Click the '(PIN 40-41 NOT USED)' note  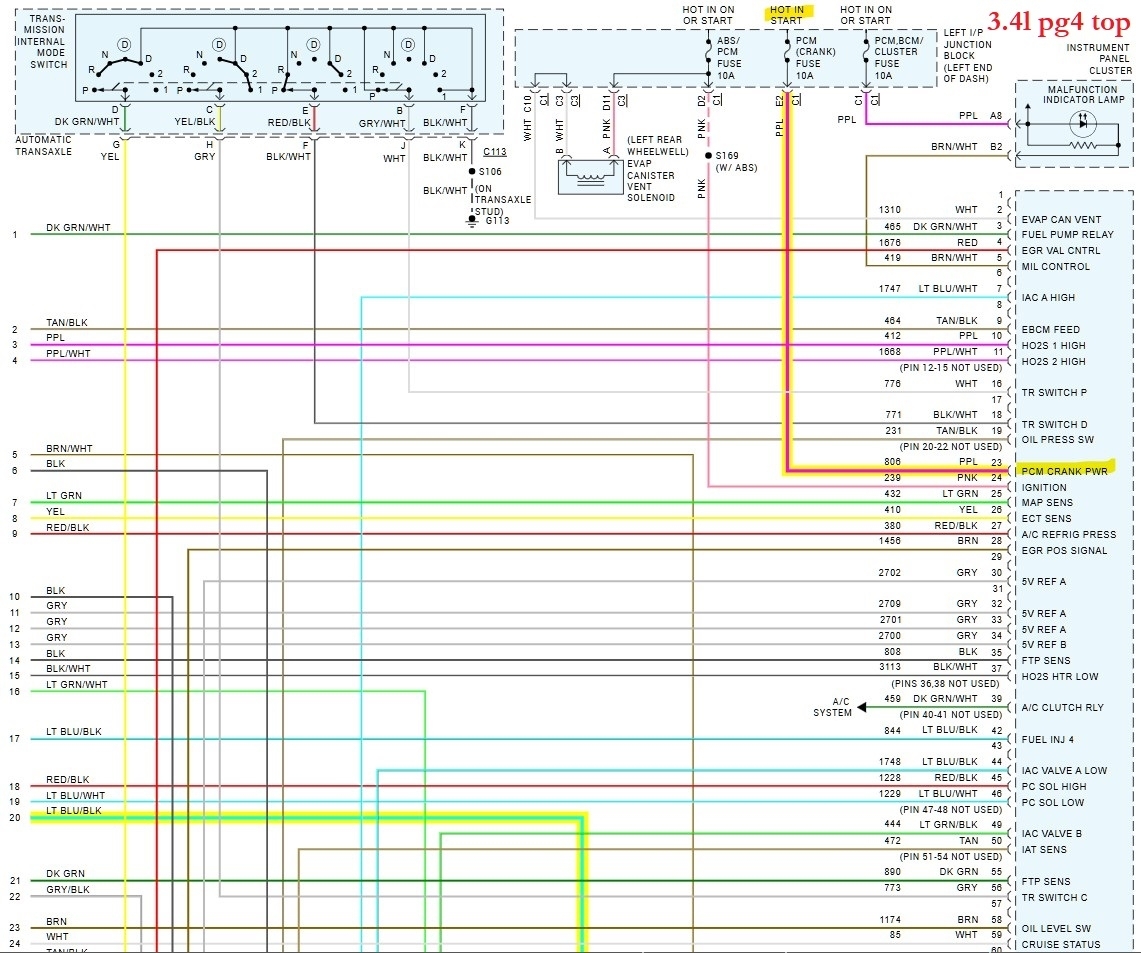click(950, 715)
